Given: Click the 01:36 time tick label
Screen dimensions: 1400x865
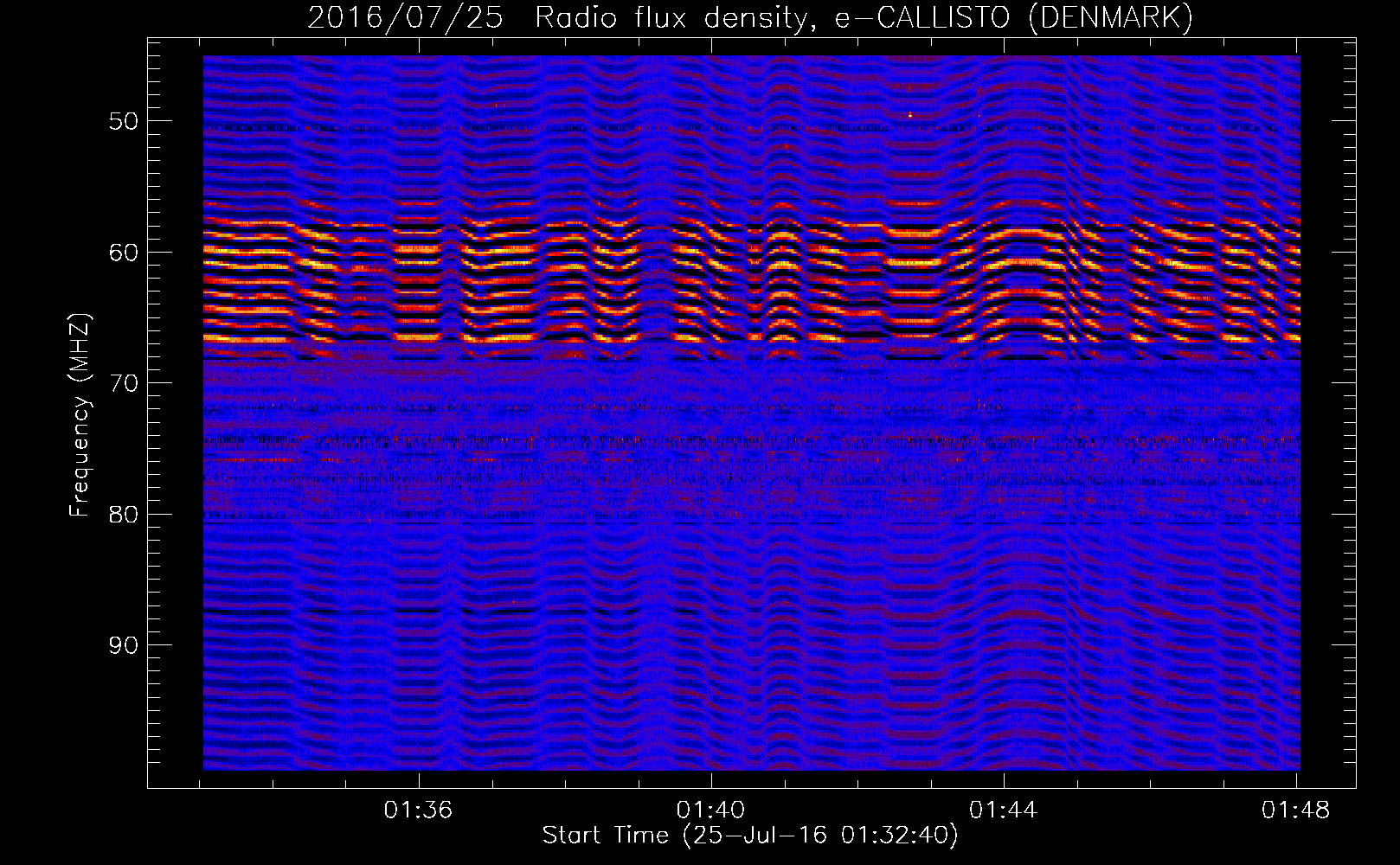Looking at the screenshot, I should tap(419, 811).
